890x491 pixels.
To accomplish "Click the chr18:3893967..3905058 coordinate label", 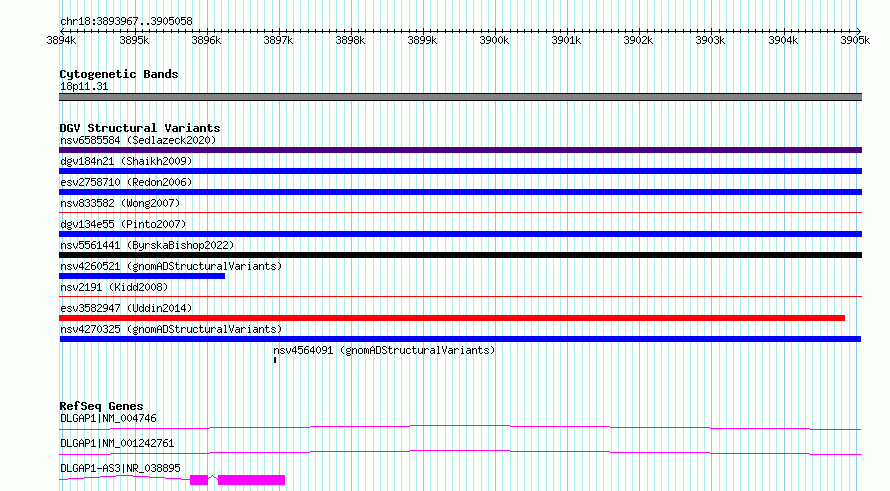I will pos(126,22).
